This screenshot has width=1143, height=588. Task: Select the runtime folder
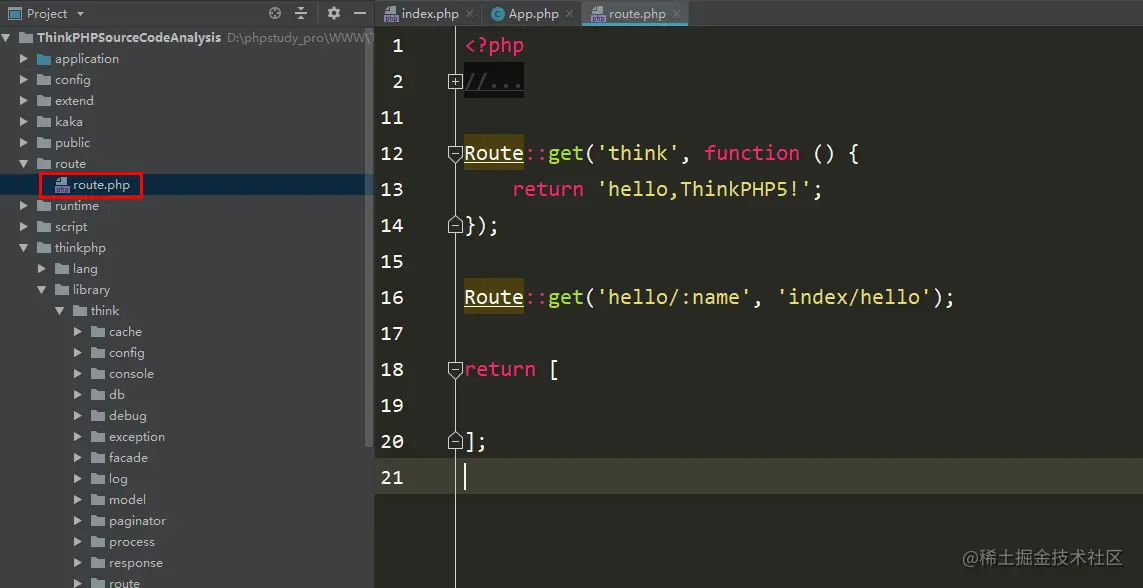68,206
